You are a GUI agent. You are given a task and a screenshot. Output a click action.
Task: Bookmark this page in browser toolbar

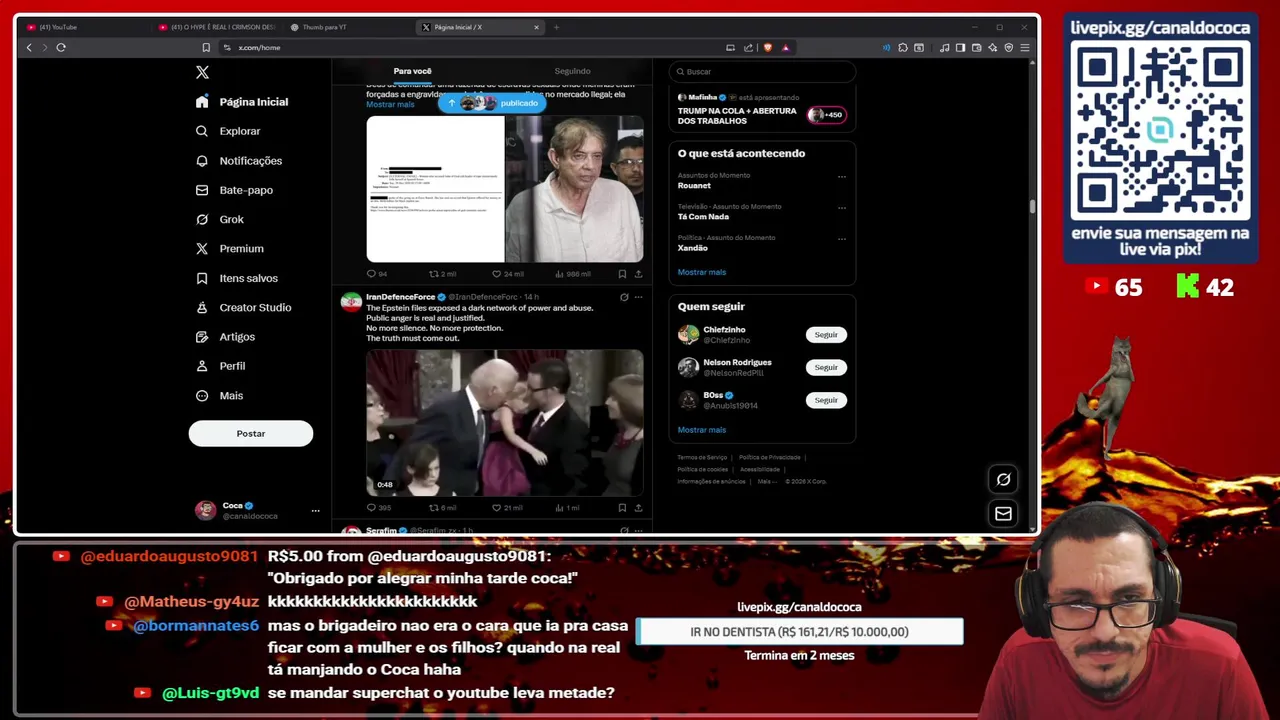point(206,47)
